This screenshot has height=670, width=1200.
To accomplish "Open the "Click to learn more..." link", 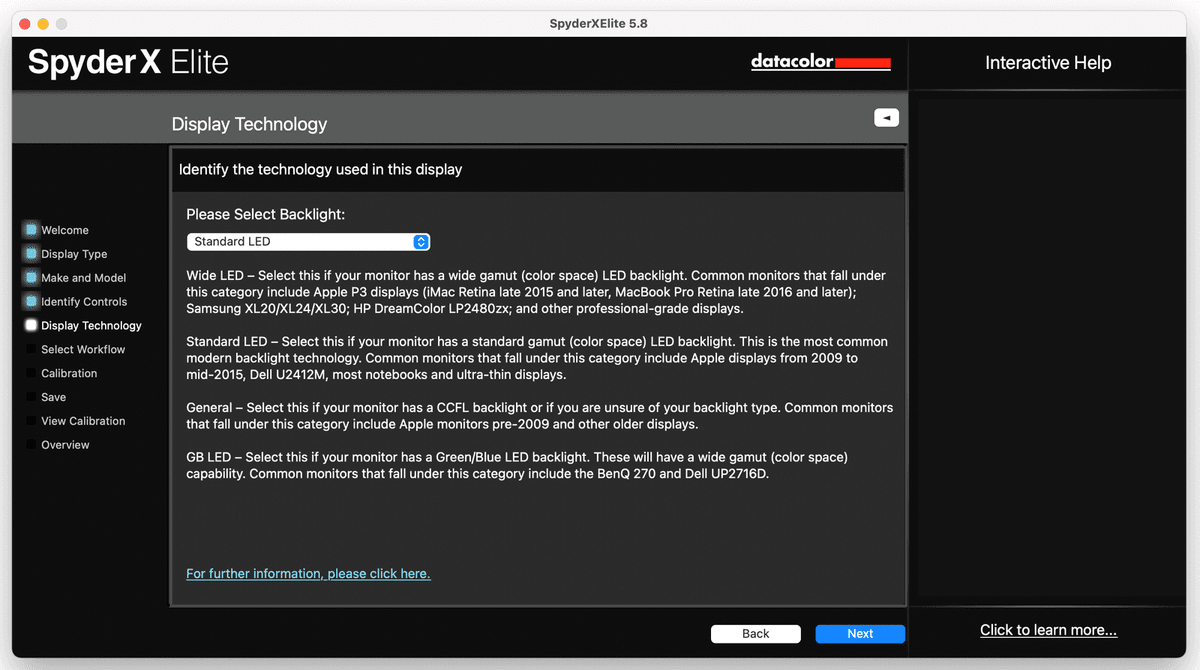I will click(x=1048, y=629).
